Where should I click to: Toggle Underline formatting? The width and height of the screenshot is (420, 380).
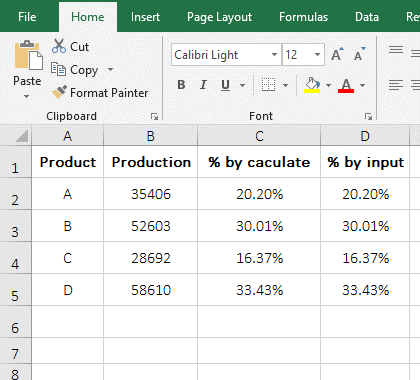point(225,85)
